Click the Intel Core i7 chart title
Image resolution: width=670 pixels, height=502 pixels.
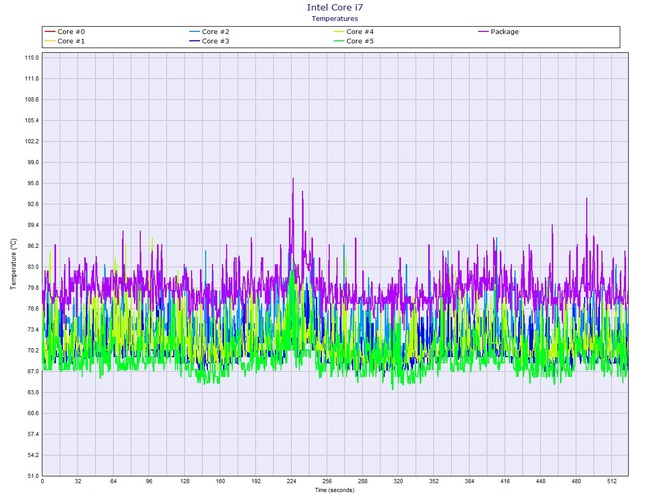pyautogui.click(x=335, y=7)
